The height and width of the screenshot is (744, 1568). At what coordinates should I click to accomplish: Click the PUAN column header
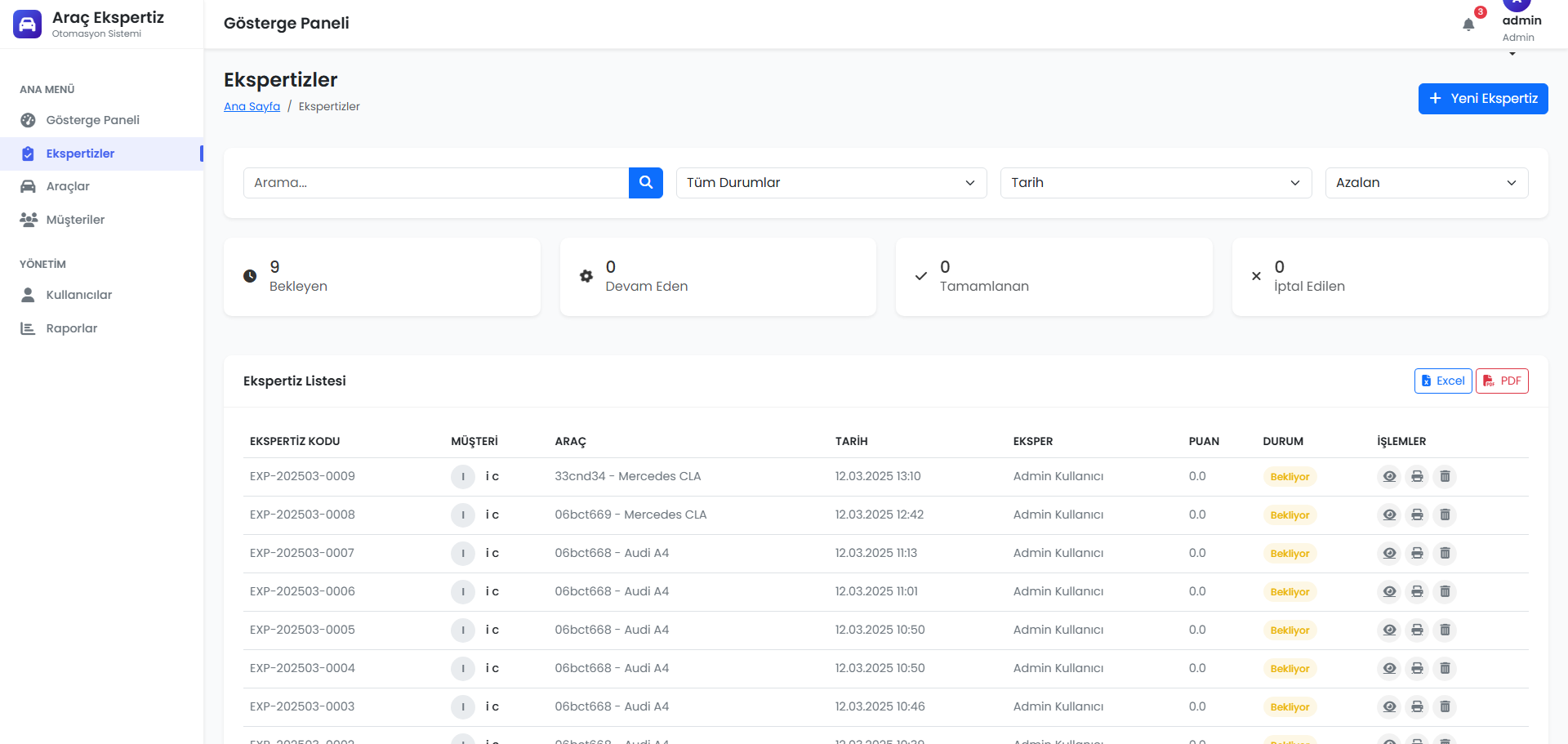pyautogui.click(x=1204, y=442)
